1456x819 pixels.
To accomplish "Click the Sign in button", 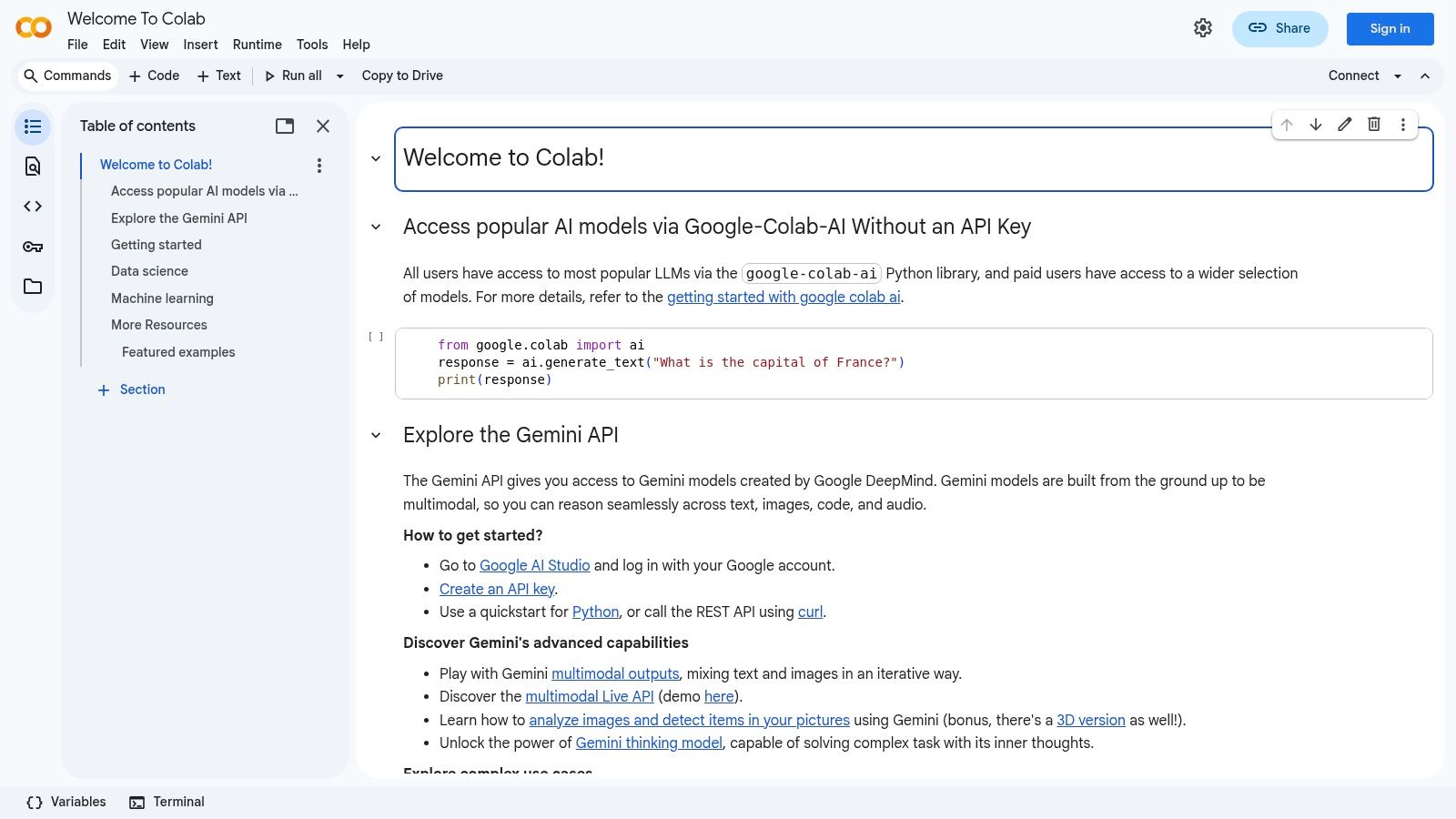I will [1390, 28].
